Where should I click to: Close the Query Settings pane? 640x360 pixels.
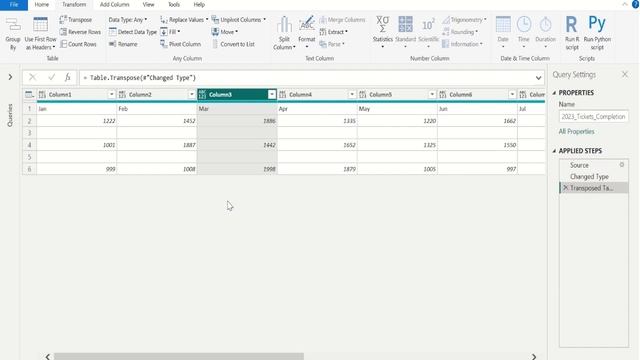[625, 74]
